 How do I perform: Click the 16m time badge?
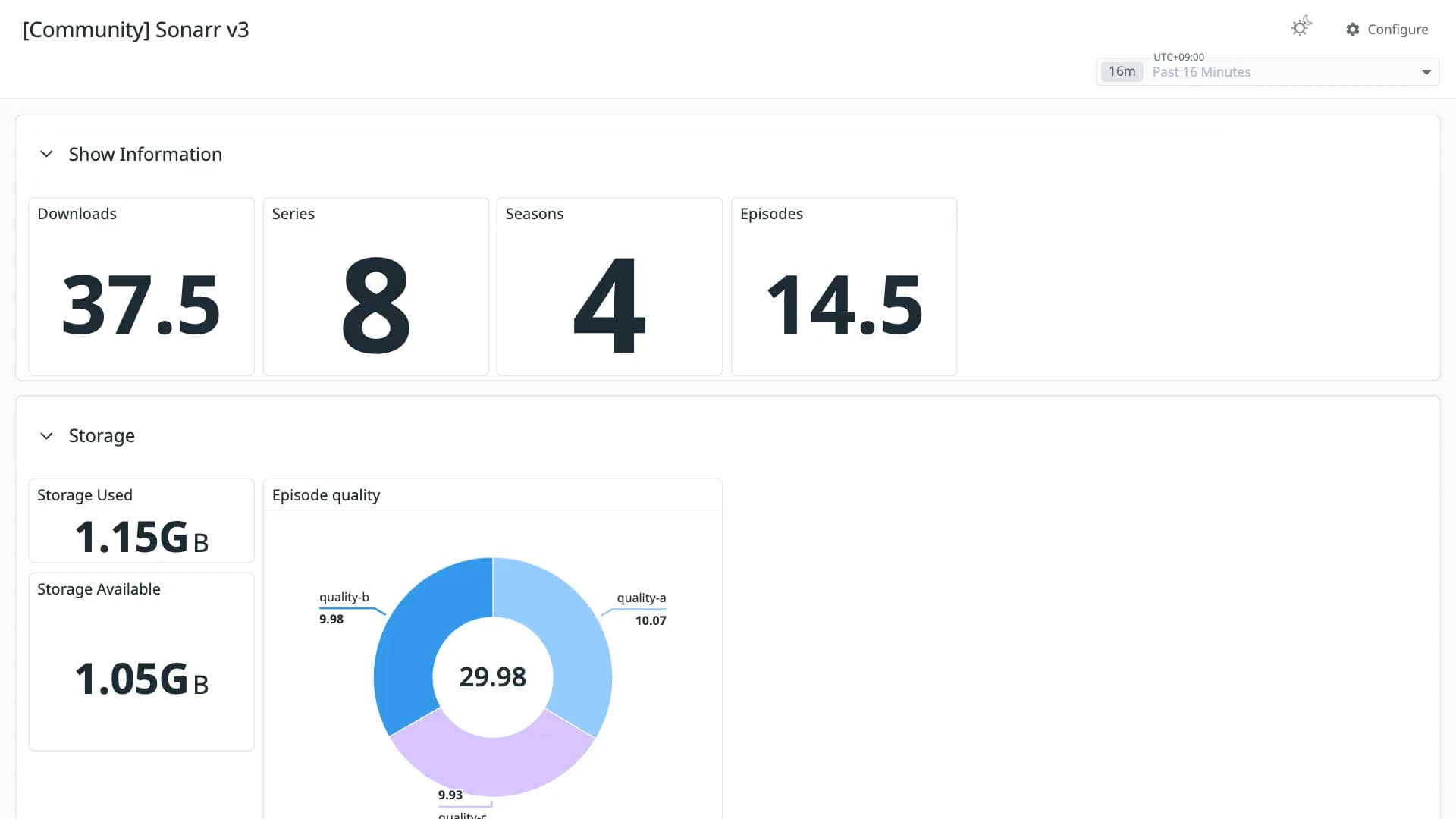(x=1122, y=71)
